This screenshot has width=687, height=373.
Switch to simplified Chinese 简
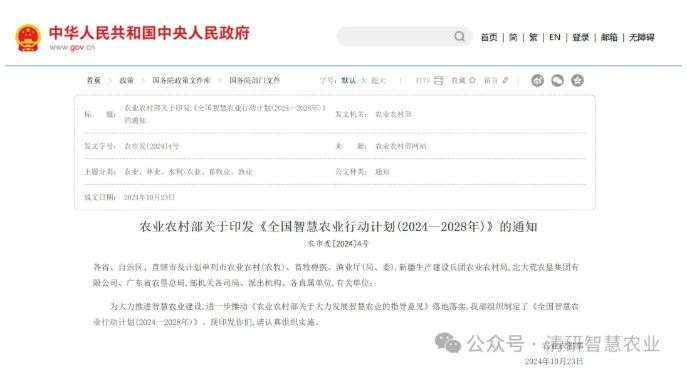pyautogui.click(x=513, y=37)
